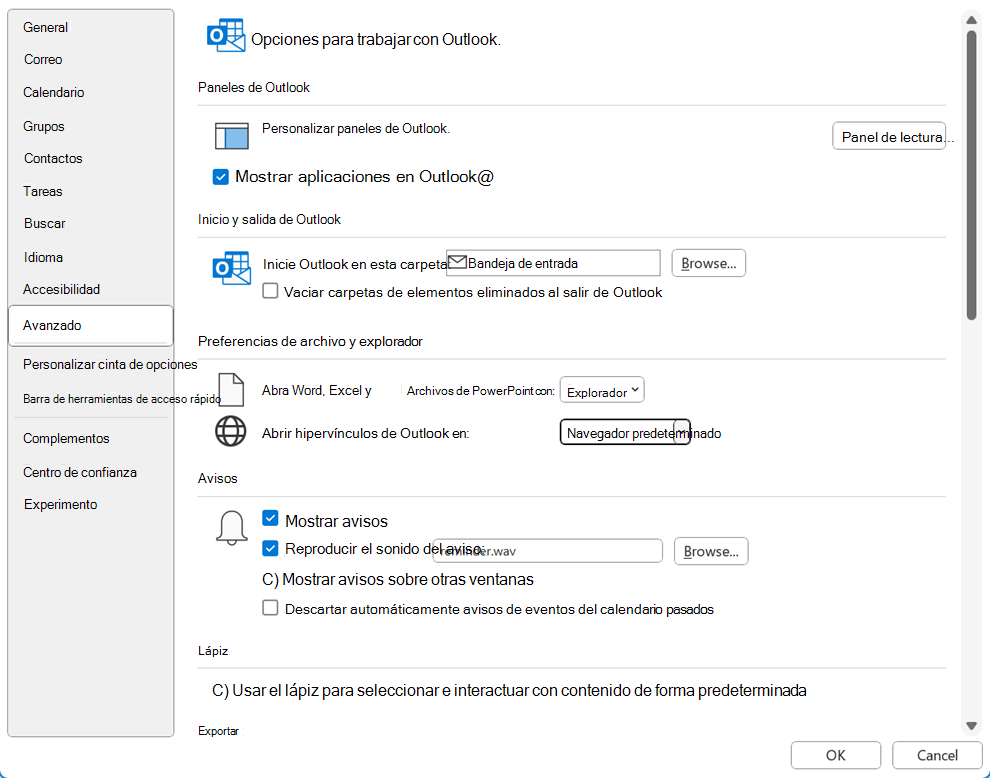Confirm settings with OK button
Viewport: 990px width, 778px height.
click(x=835, y=755)
